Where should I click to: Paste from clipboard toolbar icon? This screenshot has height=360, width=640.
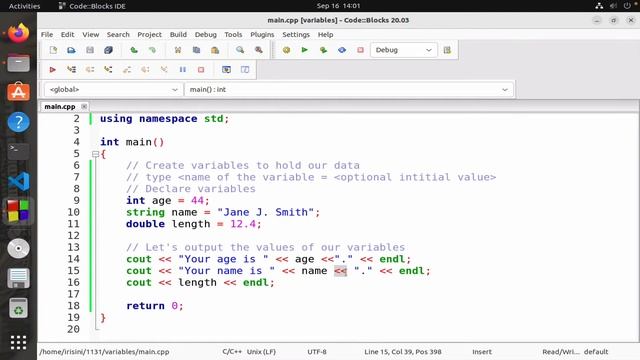tap(215, 50)
